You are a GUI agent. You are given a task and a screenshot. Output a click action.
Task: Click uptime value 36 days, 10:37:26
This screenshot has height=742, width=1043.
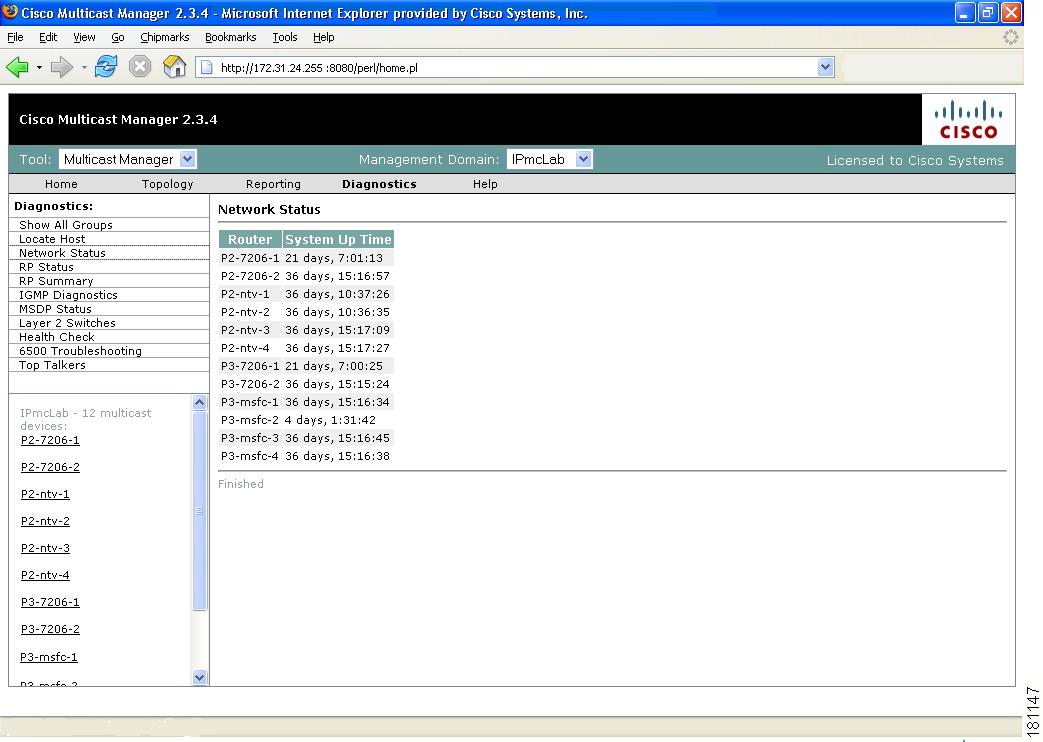pos(337,294)
